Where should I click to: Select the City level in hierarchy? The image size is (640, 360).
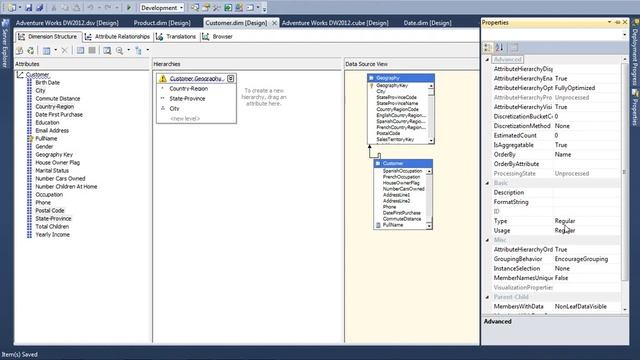(174, 109)
